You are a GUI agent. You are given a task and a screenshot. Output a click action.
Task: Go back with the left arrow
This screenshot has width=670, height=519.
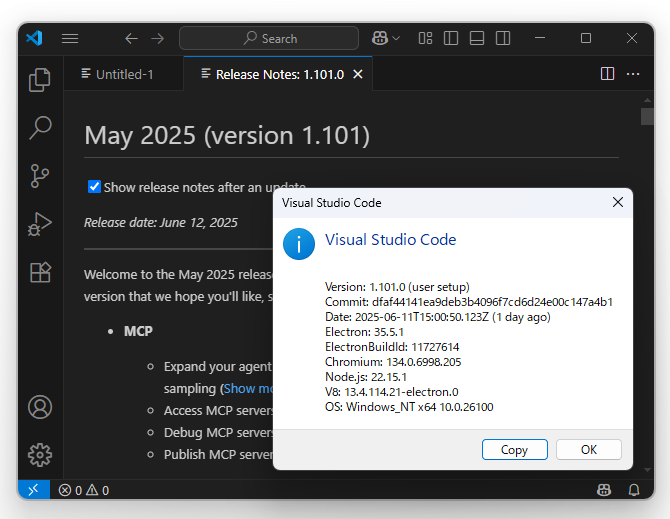(x=131, y=39)
